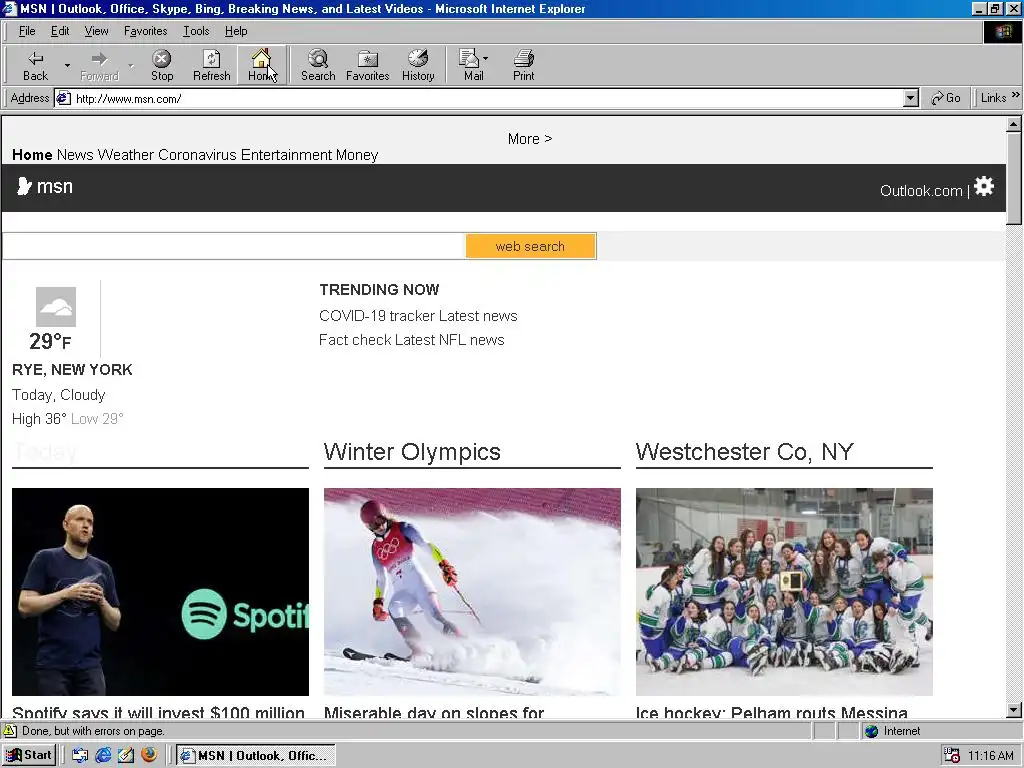Click the Internet zone globe icon
Viewport: 1024px width, 768px height.
872,731
